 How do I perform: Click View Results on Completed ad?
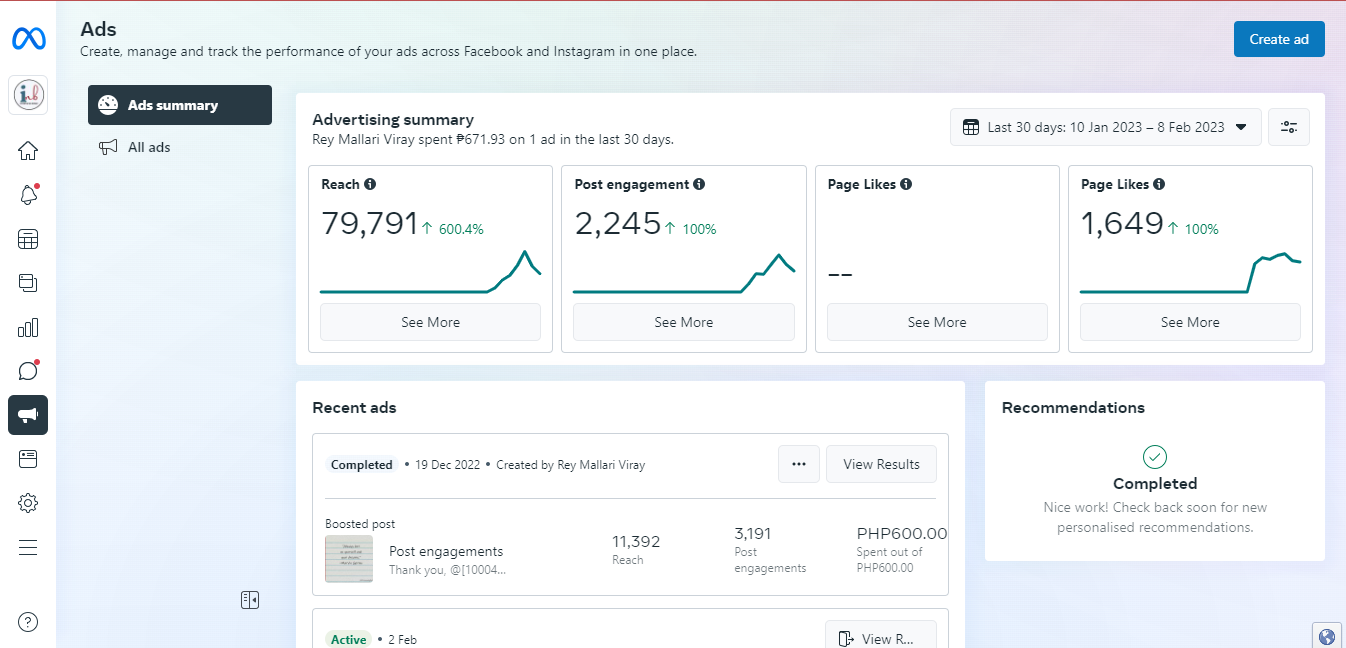pyautogui.click(x=881, y=464)
